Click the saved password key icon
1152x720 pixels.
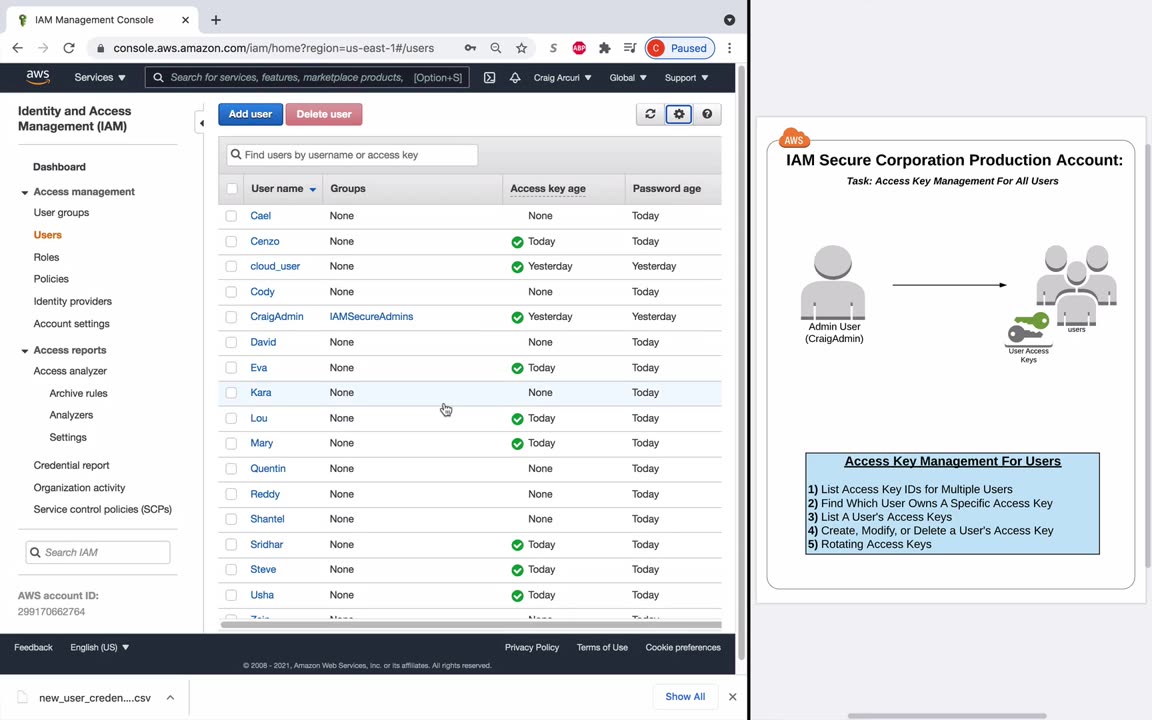[470, 48]
